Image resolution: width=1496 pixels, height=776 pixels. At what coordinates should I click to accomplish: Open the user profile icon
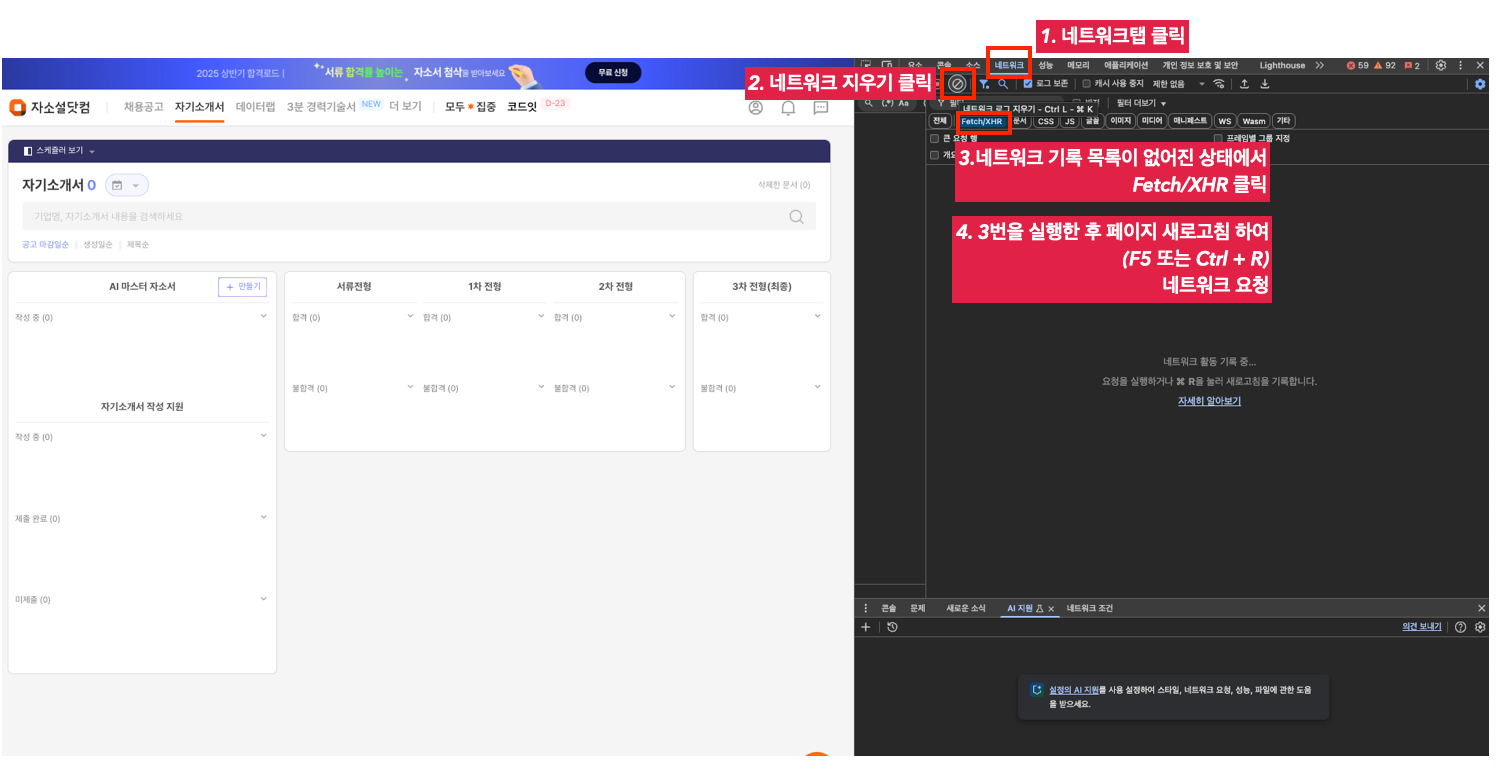756,108
